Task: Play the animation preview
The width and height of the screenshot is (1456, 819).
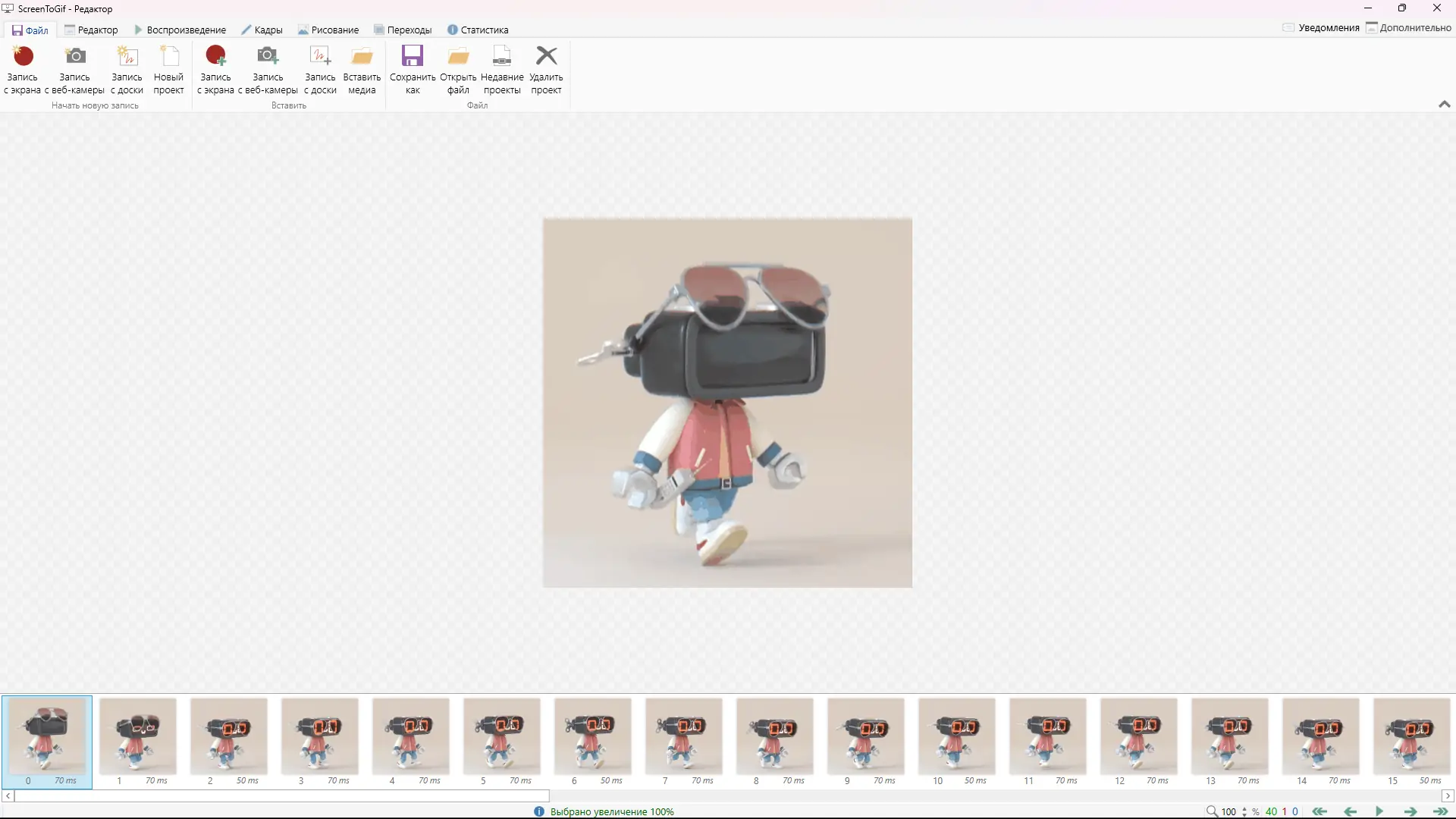Action: point(1379,811)
